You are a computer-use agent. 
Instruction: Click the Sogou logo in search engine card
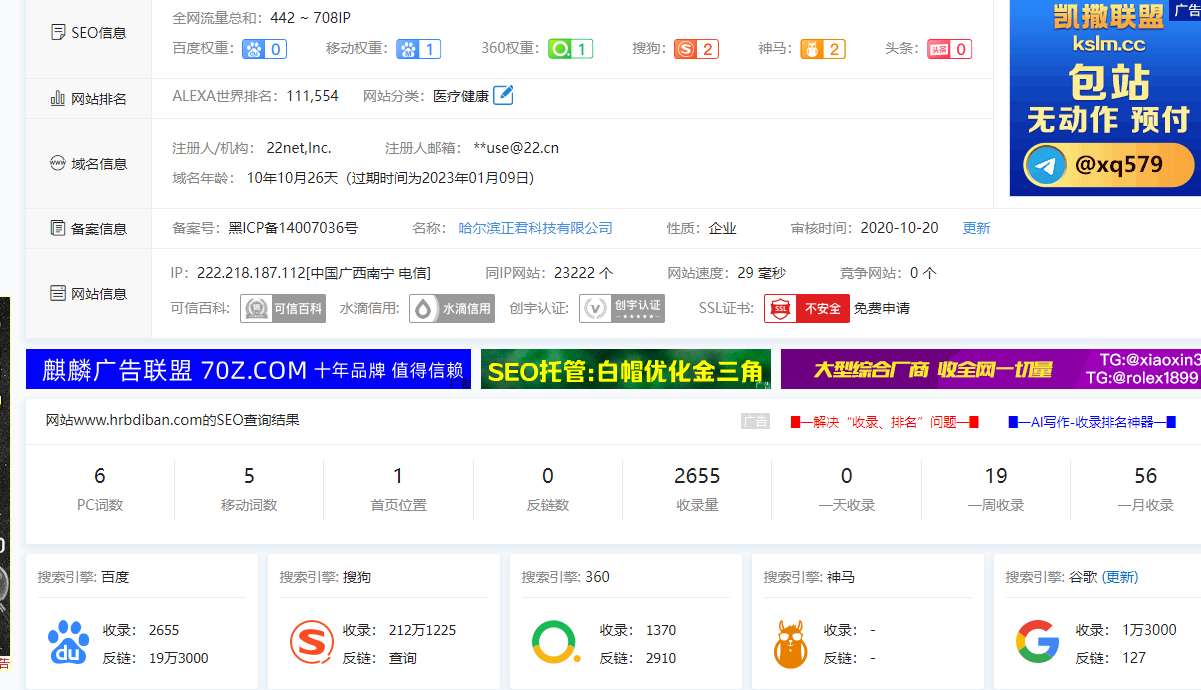click(x=312, y=643)
